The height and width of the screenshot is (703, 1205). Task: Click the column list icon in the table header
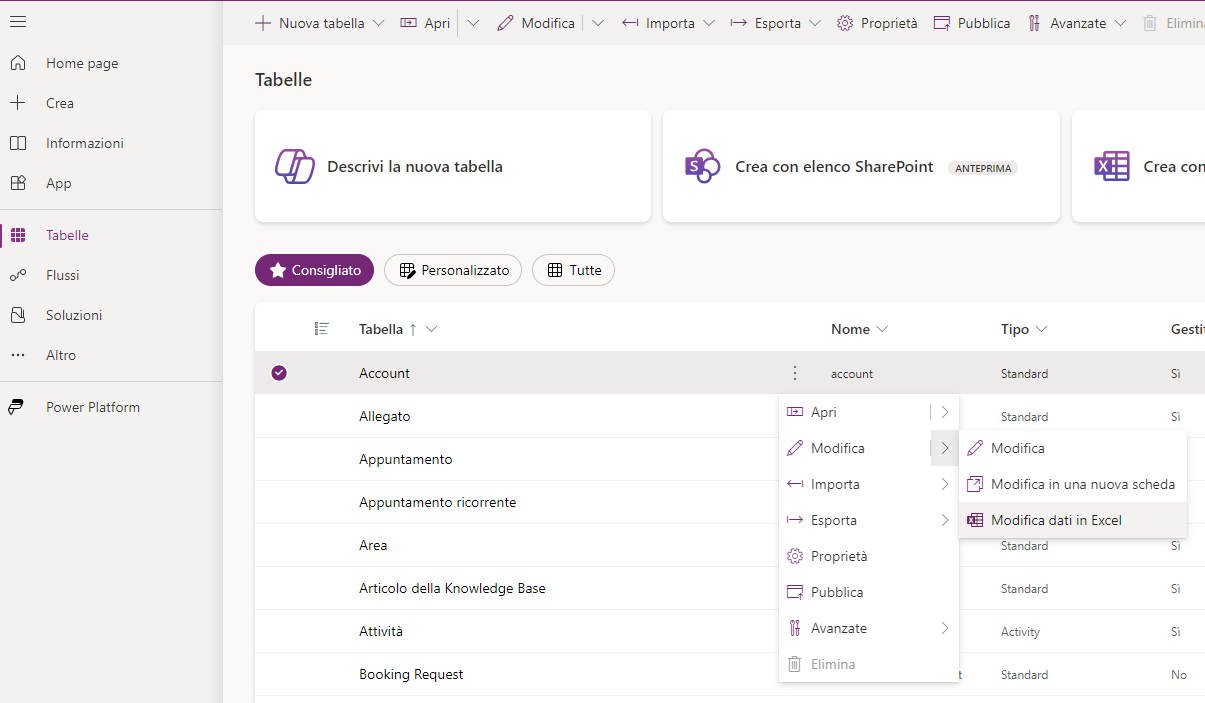tap(322, 329)
